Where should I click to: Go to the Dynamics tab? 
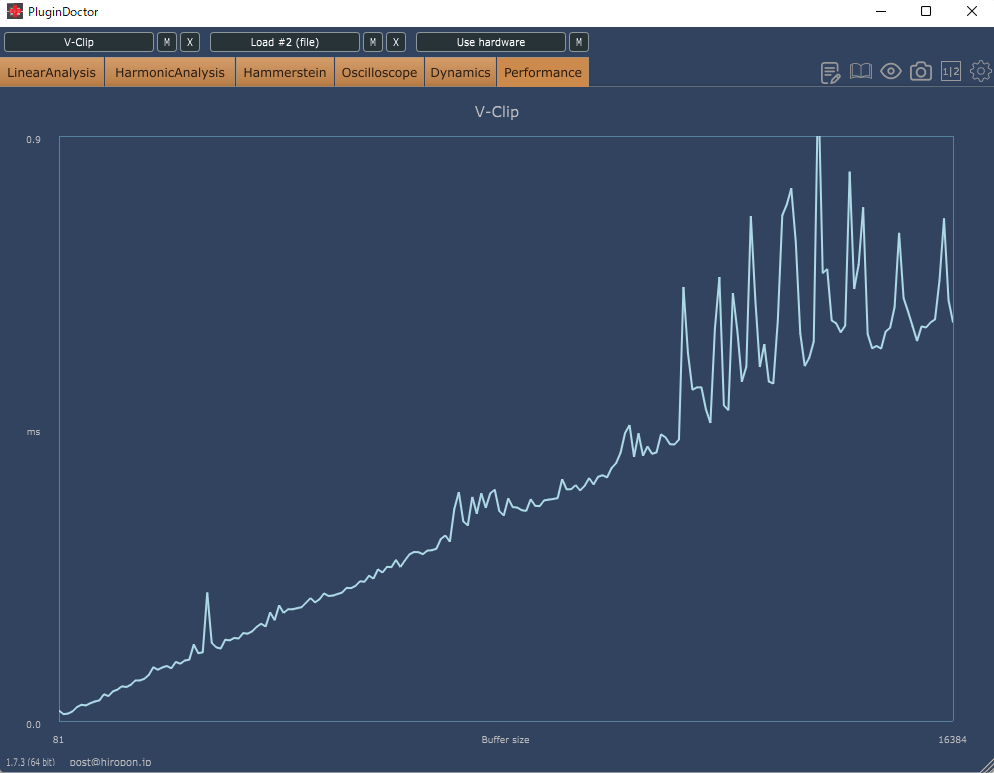point(460,72)
